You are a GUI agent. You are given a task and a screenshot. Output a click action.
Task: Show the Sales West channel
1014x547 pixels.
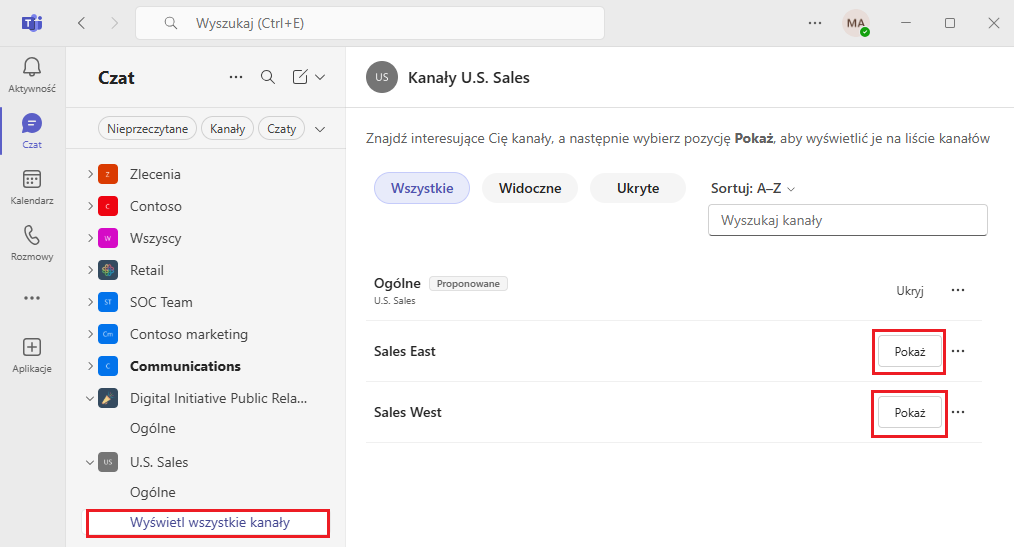point(909,413)
